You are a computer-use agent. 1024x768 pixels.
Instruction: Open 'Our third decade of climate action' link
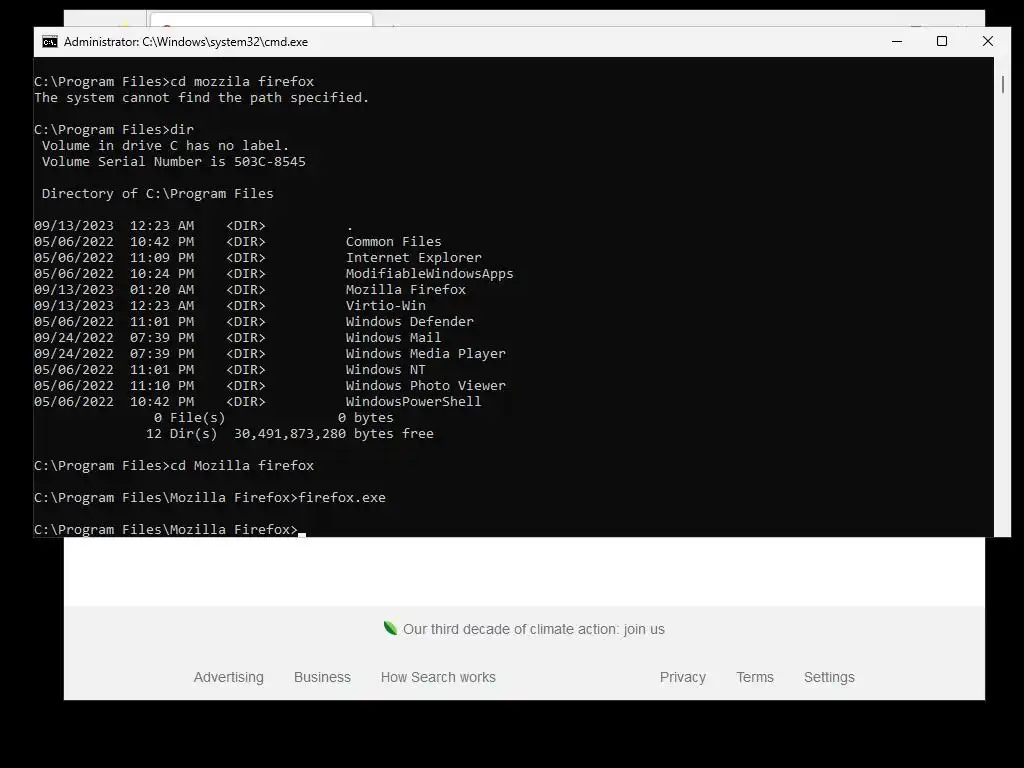pyautogui.click(x=534, y=630)
